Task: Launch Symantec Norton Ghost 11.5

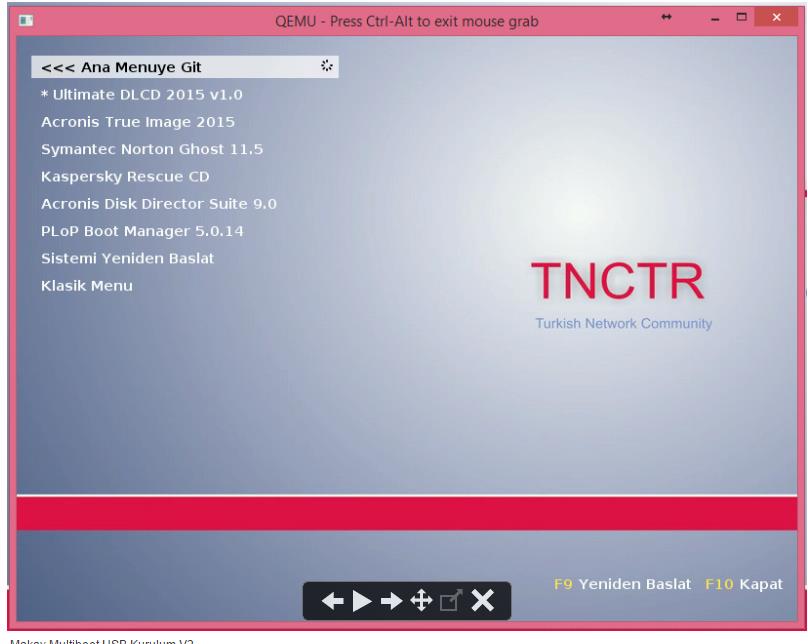Action: [152, 149]
